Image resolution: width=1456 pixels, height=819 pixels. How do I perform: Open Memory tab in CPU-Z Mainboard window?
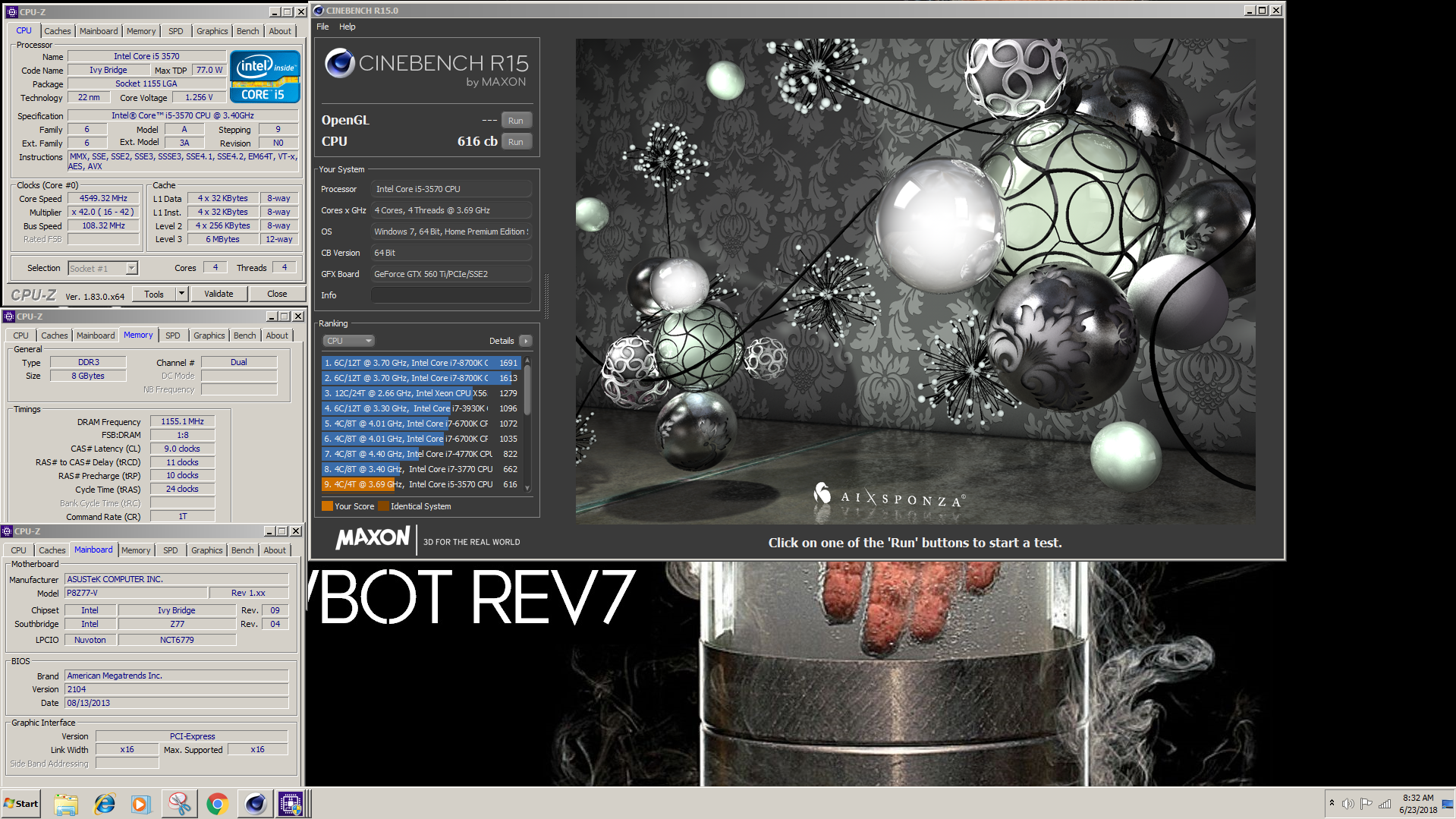[136, 550]
